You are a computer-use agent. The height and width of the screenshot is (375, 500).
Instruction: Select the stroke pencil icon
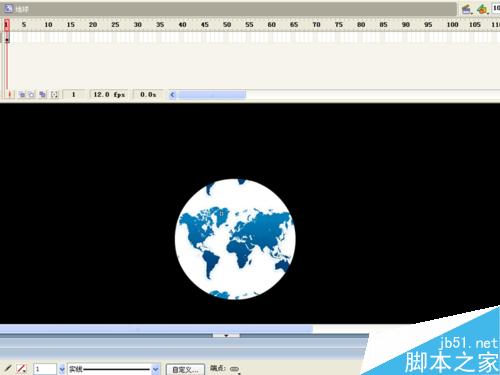(8, 368)
